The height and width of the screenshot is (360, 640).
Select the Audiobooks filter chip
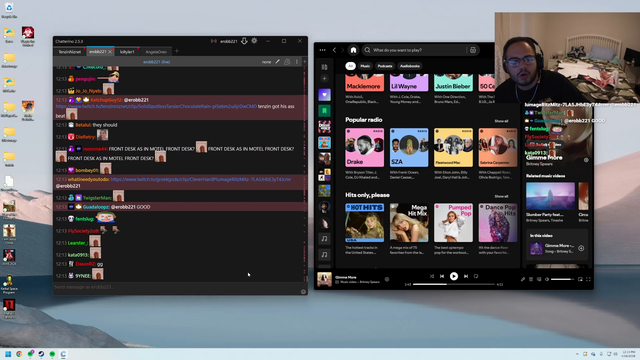(x=409, y=66)
